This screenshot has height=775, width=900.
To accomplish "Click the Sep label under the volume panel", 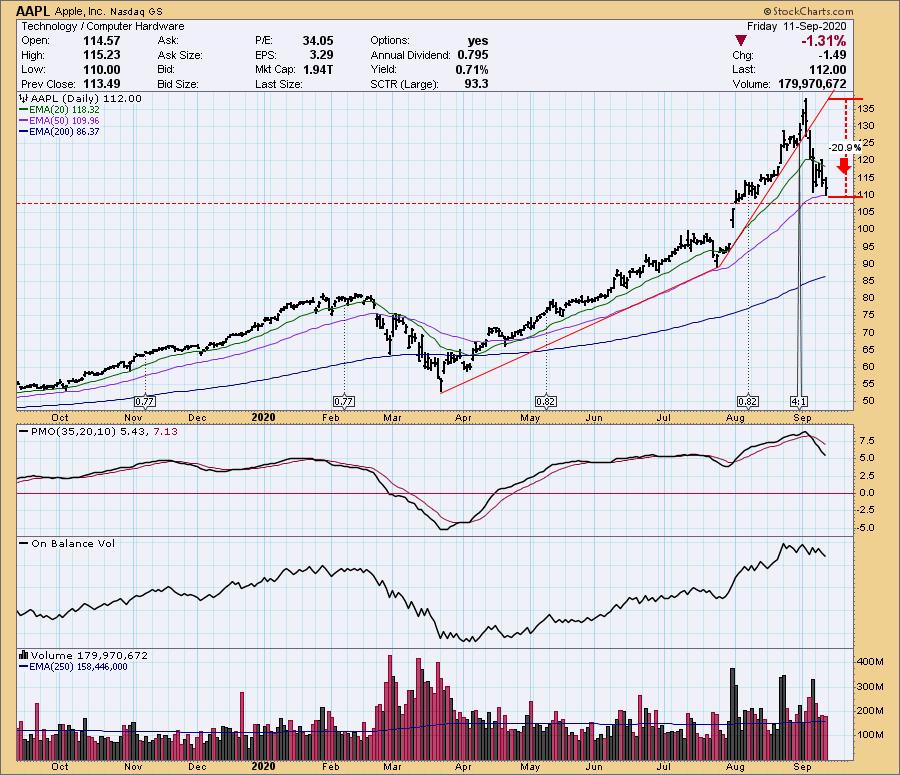I will [802, 766].
